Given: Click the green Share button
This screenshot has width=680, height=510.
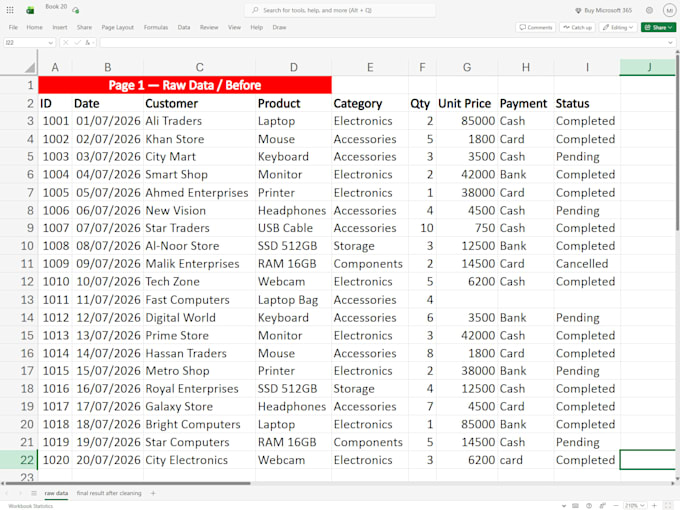Looking at the screenshot, I should point(658,27).
